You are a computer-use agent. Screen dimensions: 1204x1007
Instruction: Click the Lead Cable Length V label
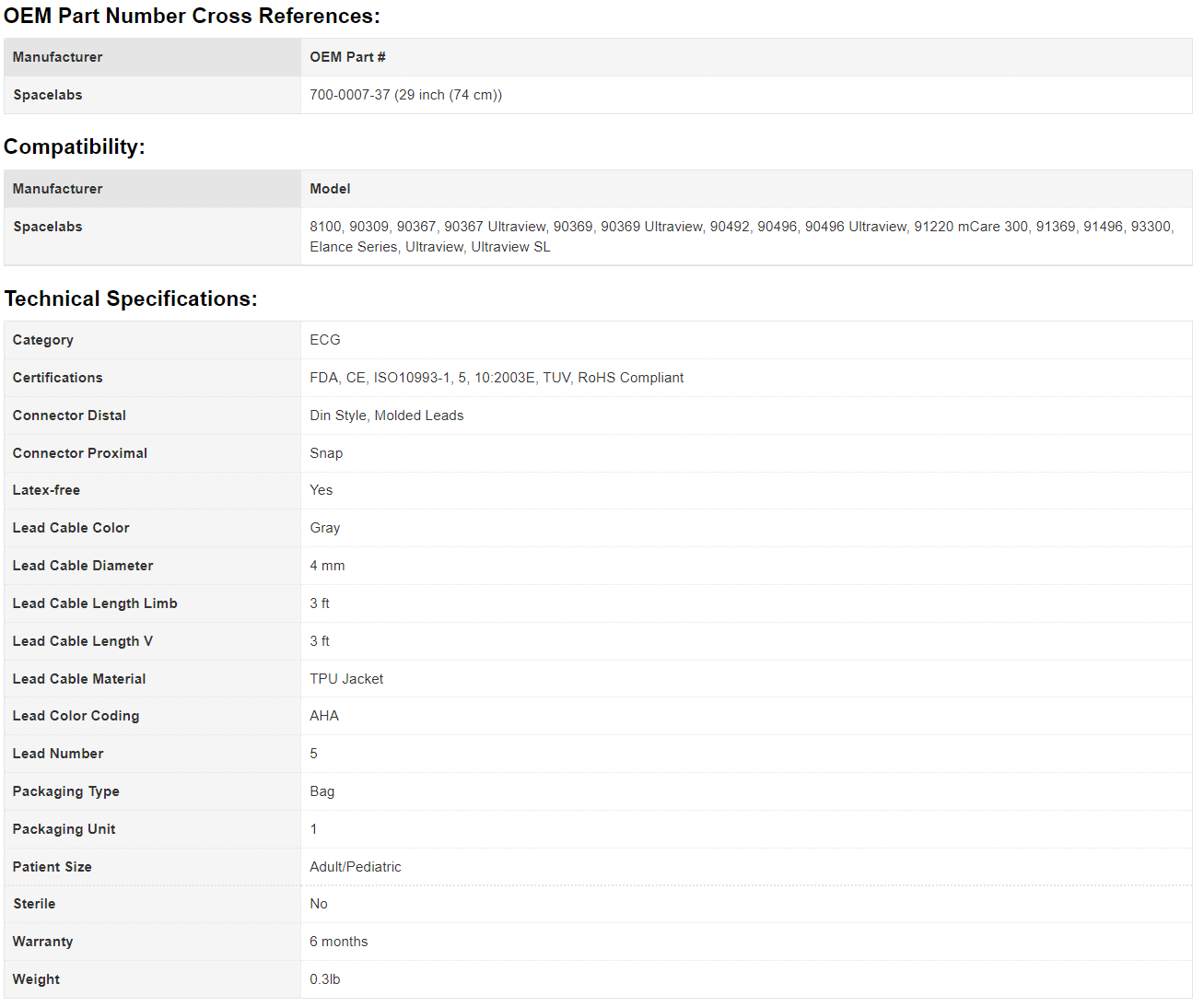(83, 641)
